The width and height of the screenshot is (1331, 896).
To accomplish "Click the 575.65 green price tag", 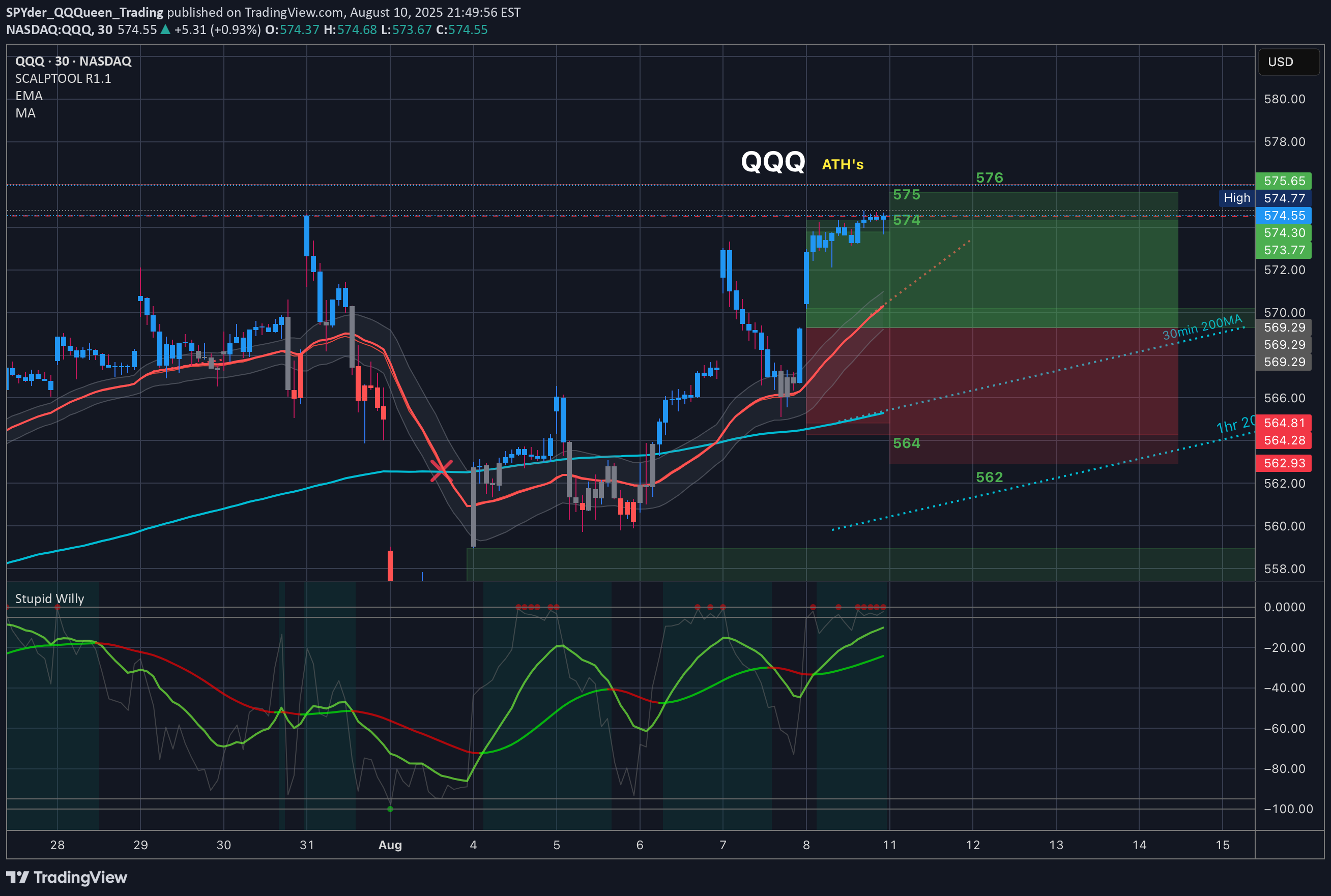I will 1283,181.
